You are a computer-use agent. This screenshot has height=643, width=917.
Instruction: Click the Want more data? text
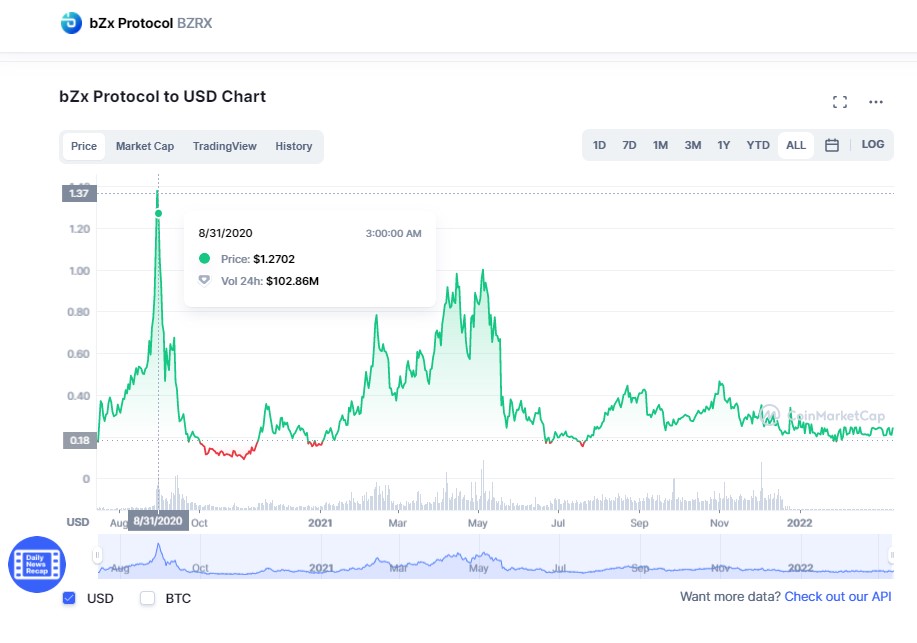[730, 597]
